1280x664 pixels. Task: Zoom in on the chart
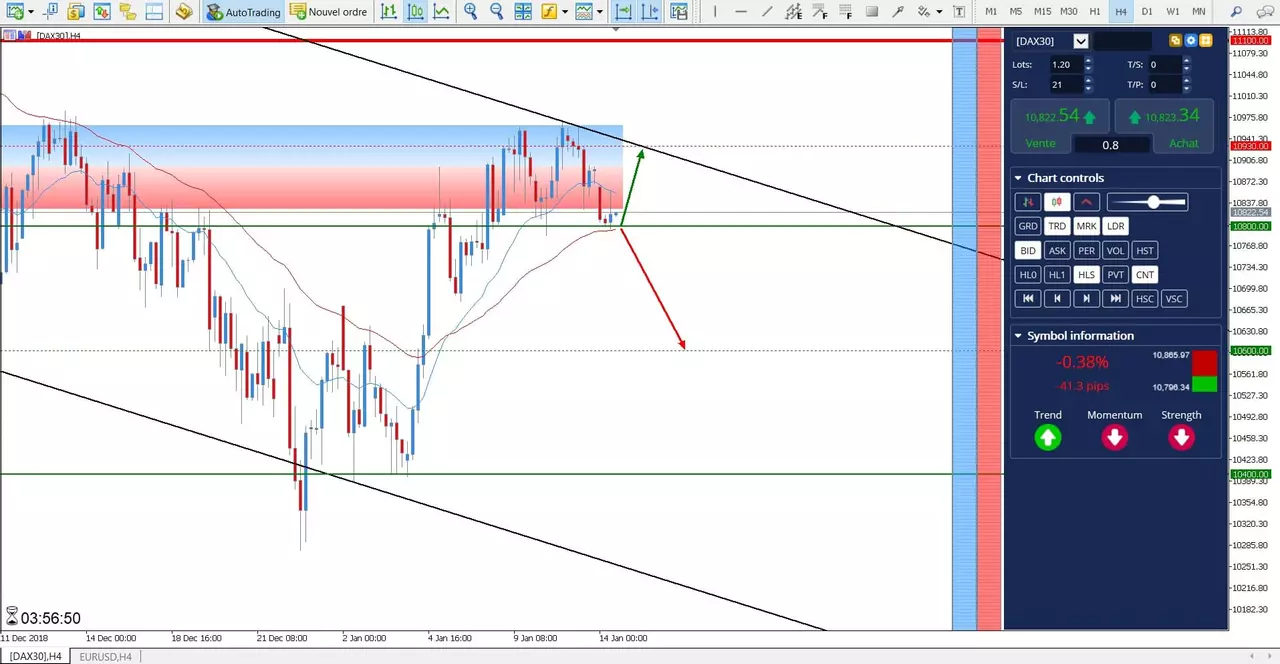click(471, 12)
